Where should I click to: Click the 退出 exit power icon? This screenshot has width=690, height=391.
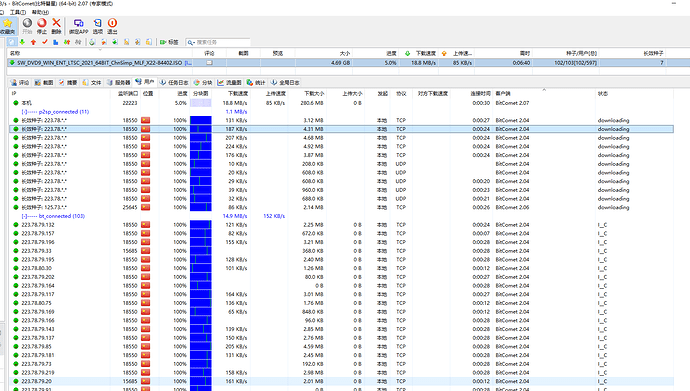tap(112, 26)
